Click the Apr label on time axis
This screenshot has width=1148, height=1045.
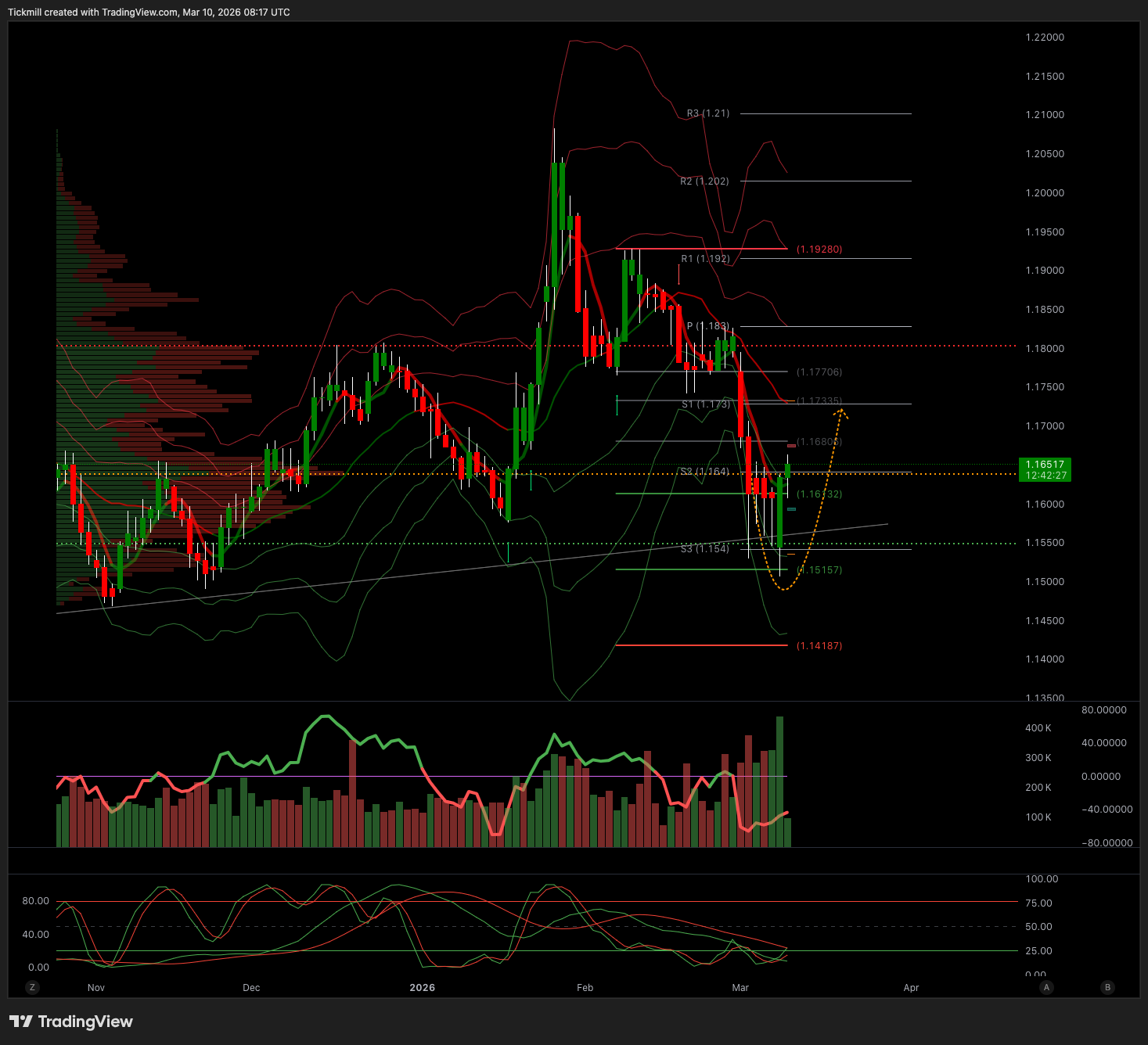point(912,988)
